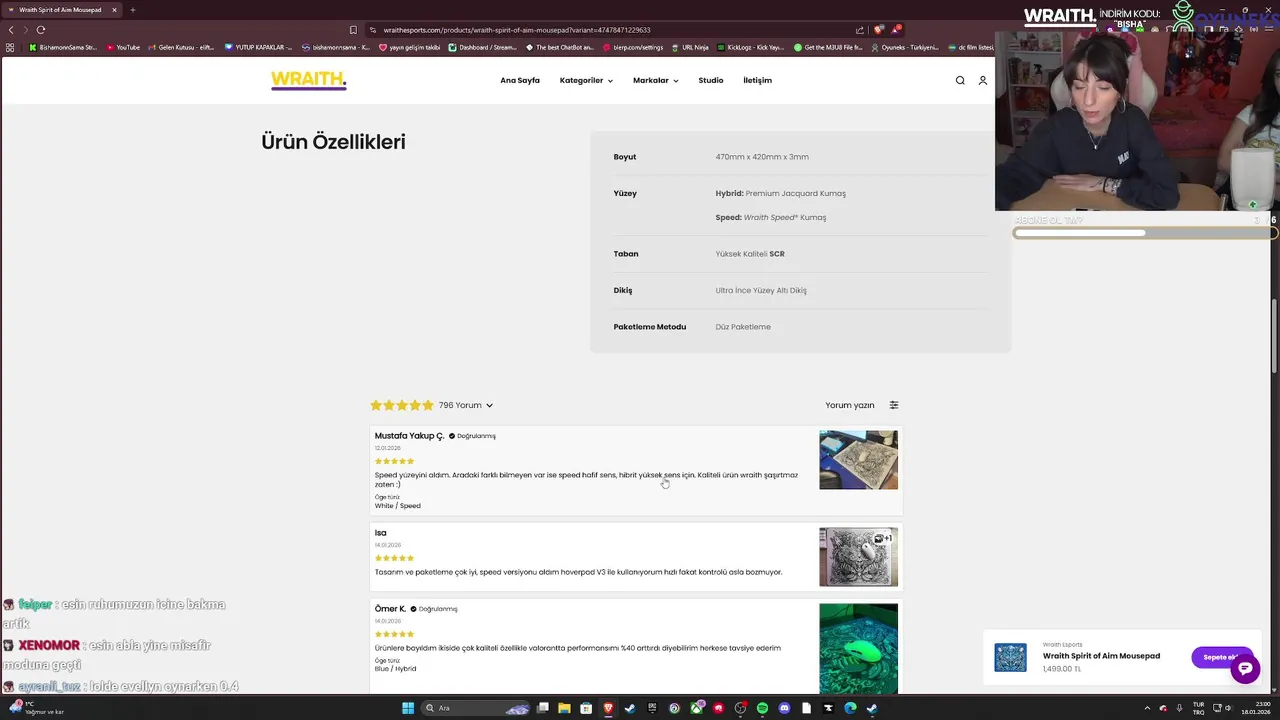Click the White / Speed variant text
This screenshot has width=1280, height=720.
click(398, 506)
